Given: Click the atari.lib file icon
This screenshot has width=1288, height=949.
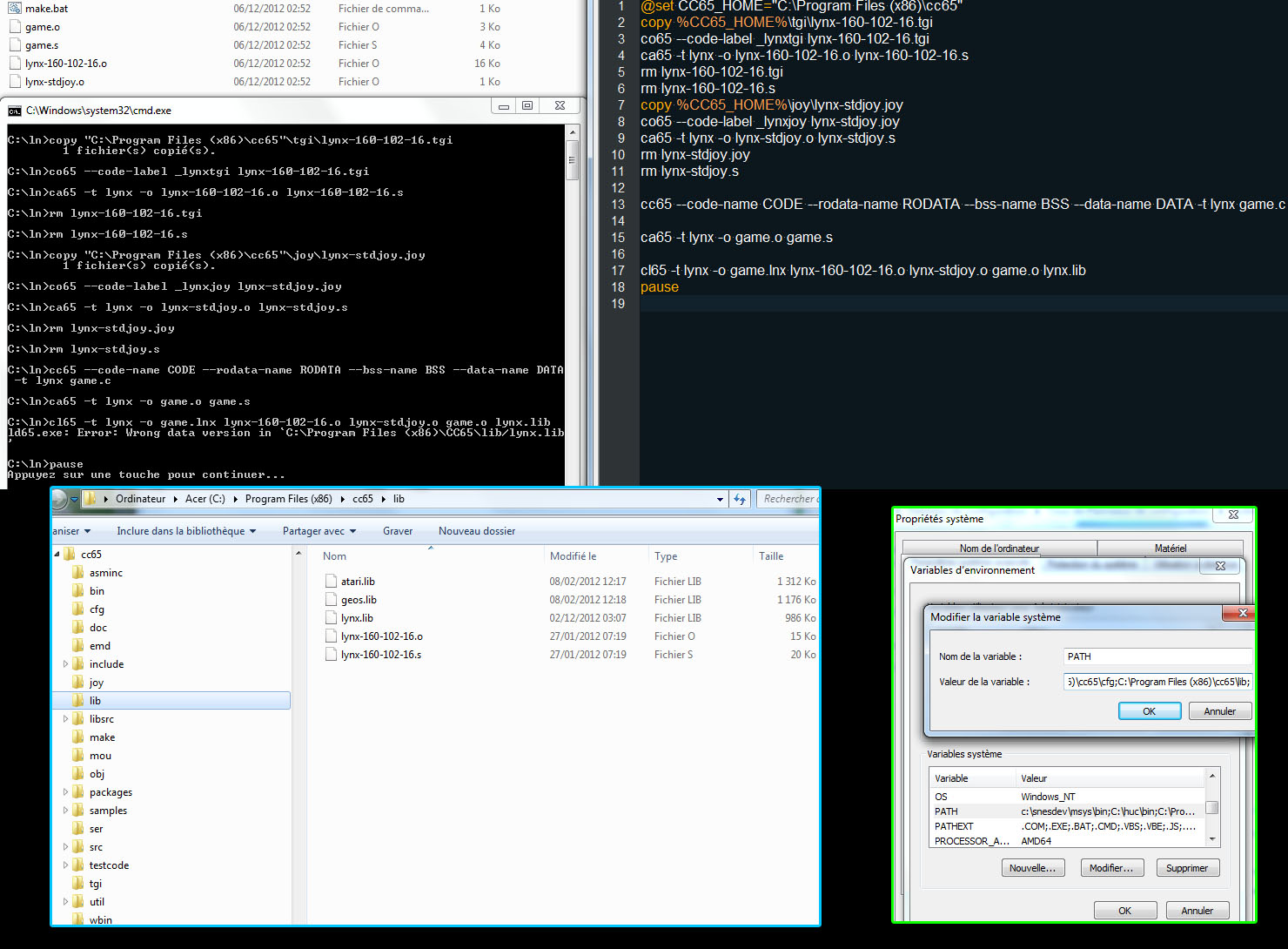Looking at the screenshot, I should (331, 582).
